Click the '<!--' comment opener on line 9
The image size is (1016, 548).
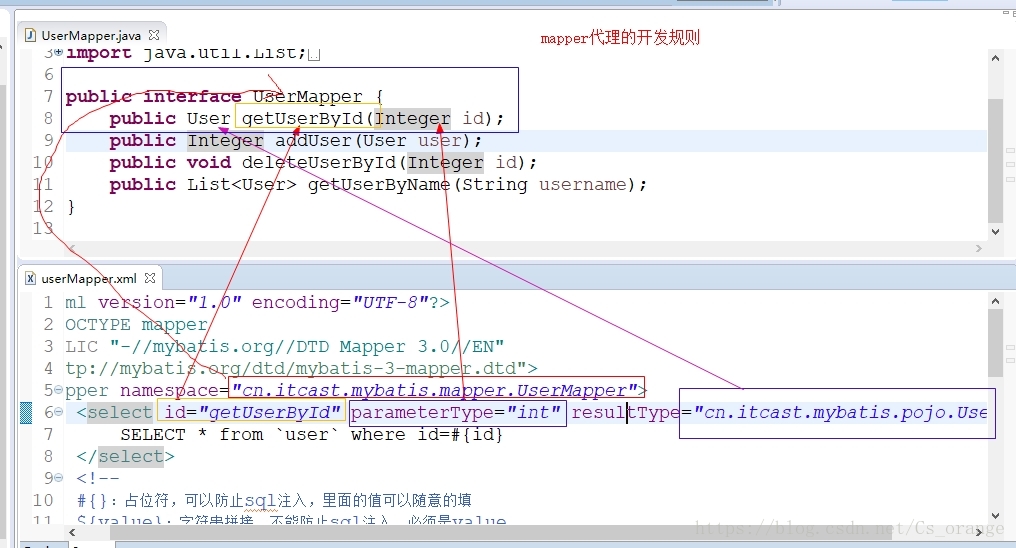98,479
